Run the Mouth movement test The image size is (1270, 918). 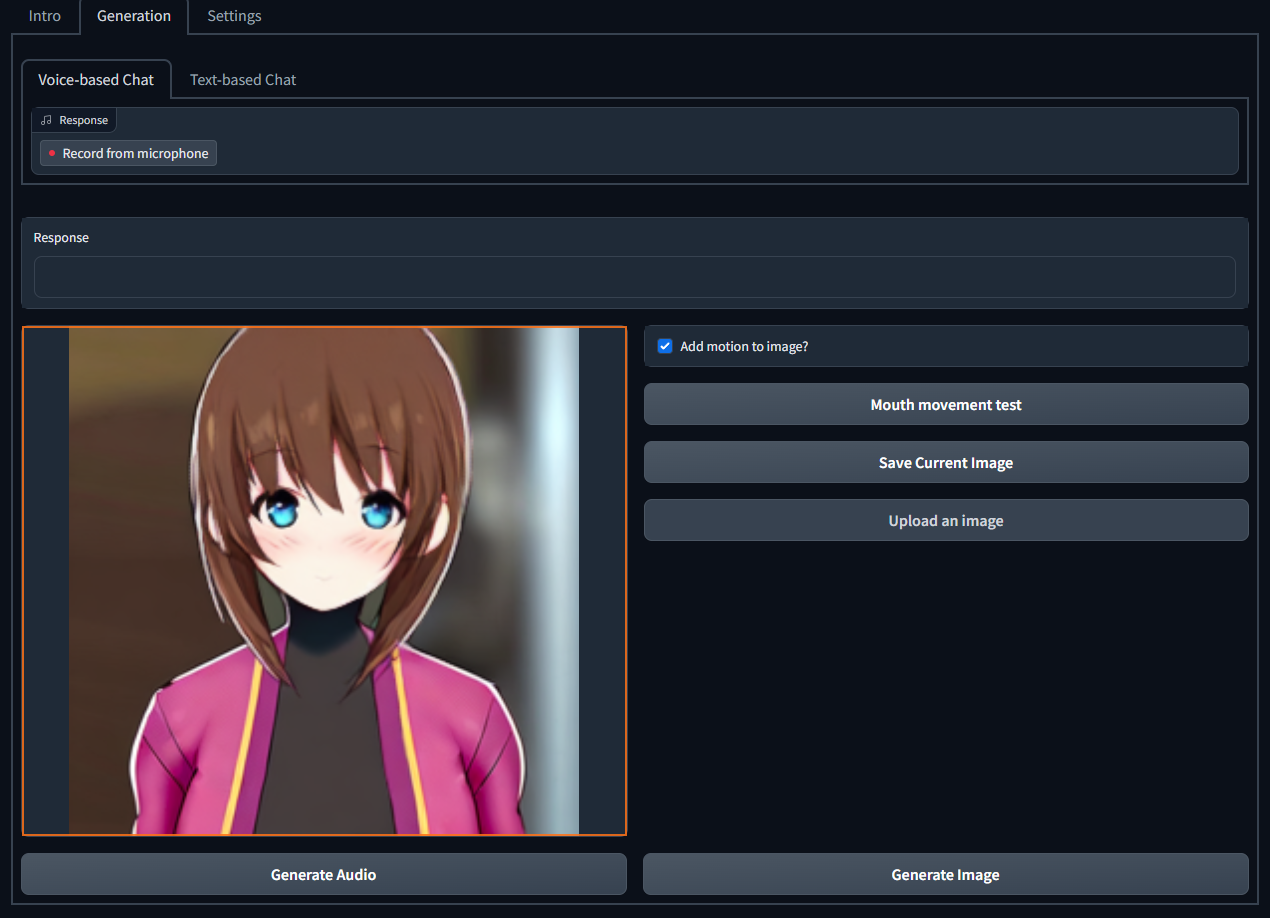[x=946, y=404]
